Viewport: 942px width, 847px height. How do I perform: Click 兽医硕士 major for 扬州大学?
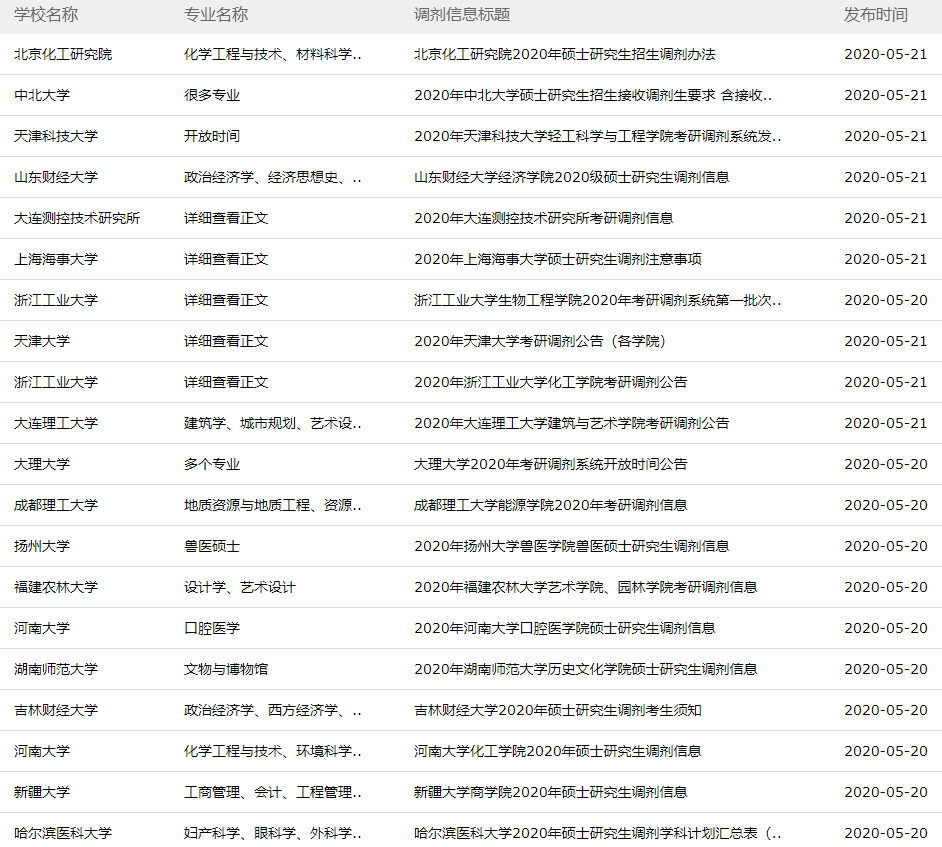click(x=212, y=546)
